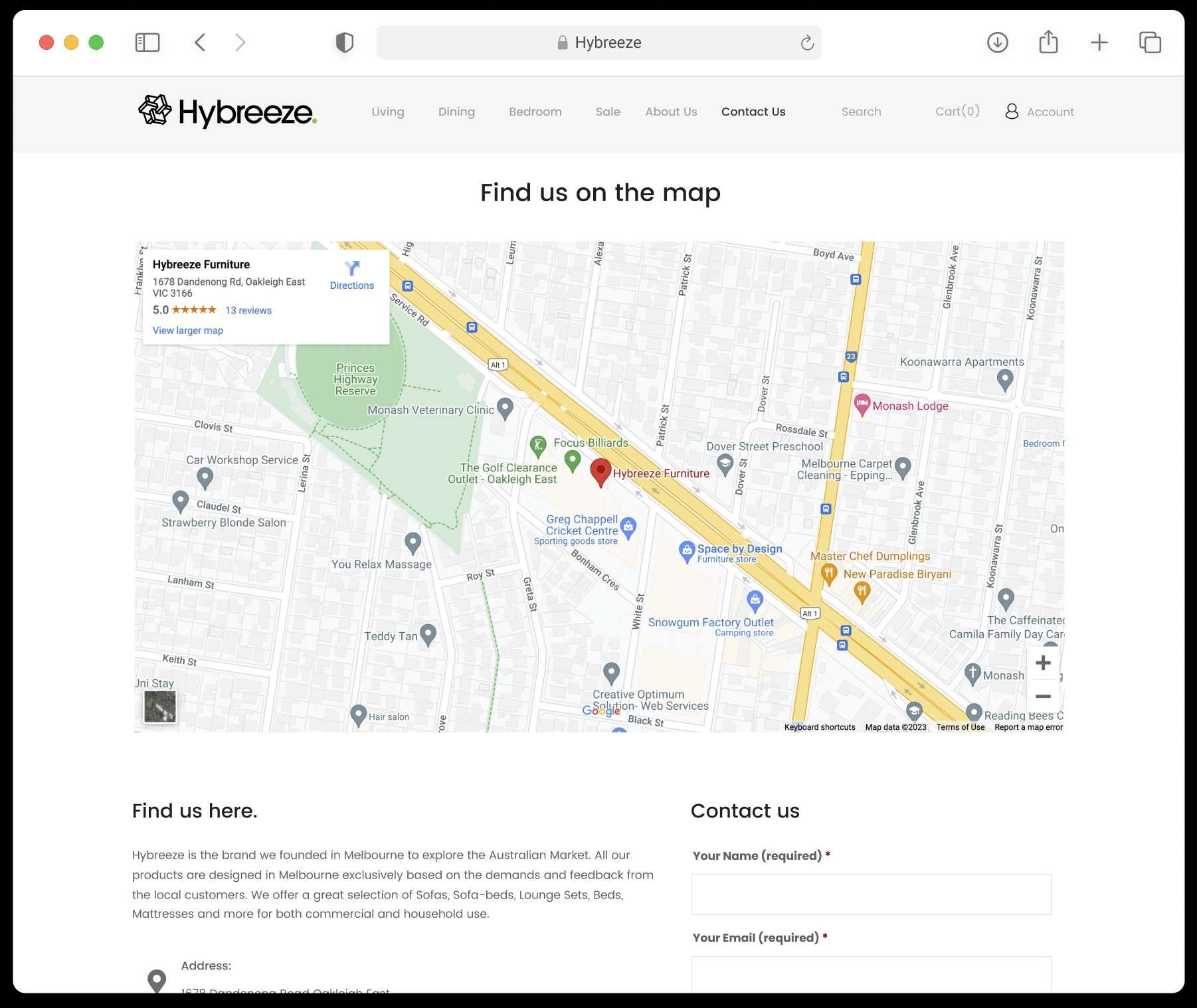Screen dimensions: 1197x1008
Task: Click View larger map link
Action: [188, 331]
